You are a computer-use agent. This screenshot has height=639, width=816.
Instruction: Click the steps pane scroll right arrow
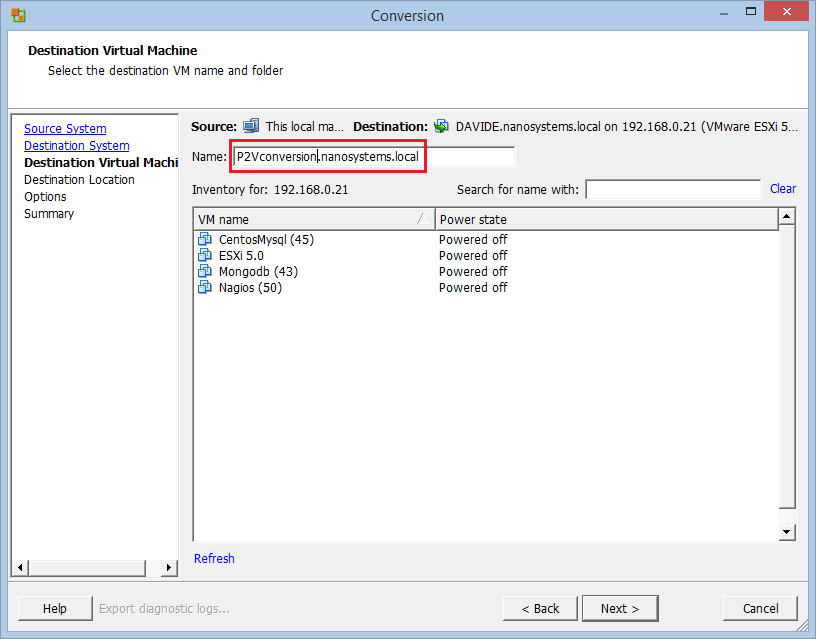(169, 567)
